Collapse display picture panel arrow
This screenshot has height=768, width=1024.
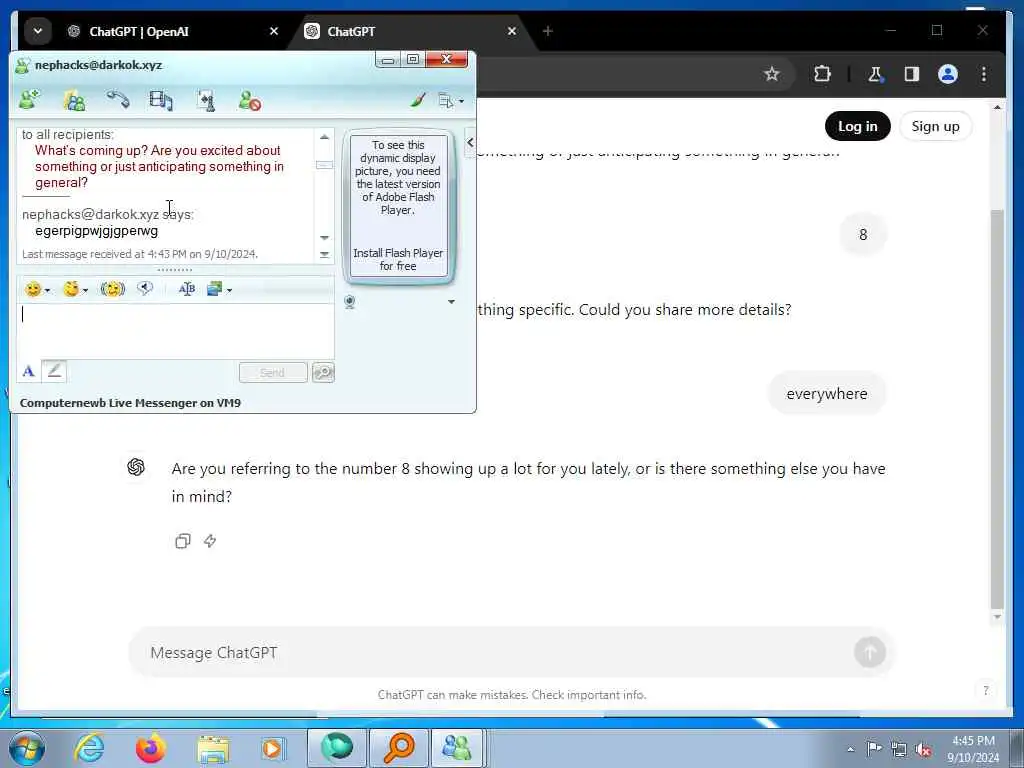[x=470, y=142]
